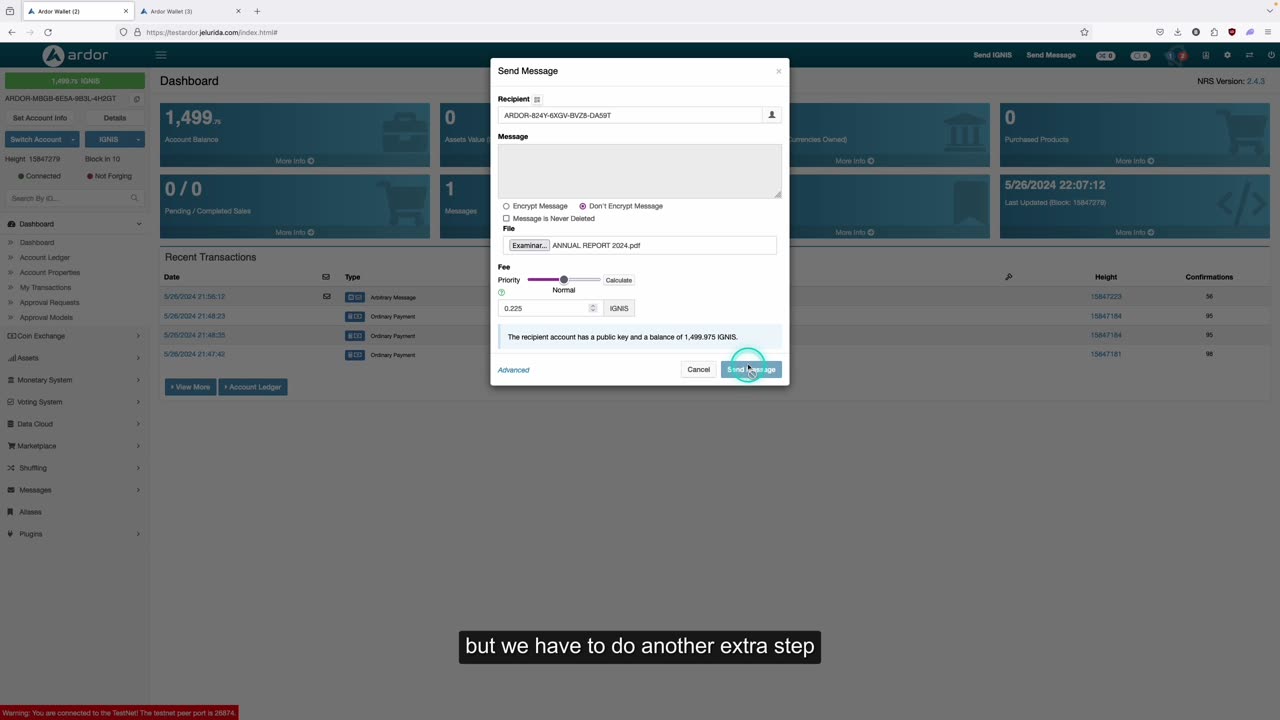The image size is (1280, 720).
Task: Collapse the Dashboard sidebar section
Action: click(75, 224)
